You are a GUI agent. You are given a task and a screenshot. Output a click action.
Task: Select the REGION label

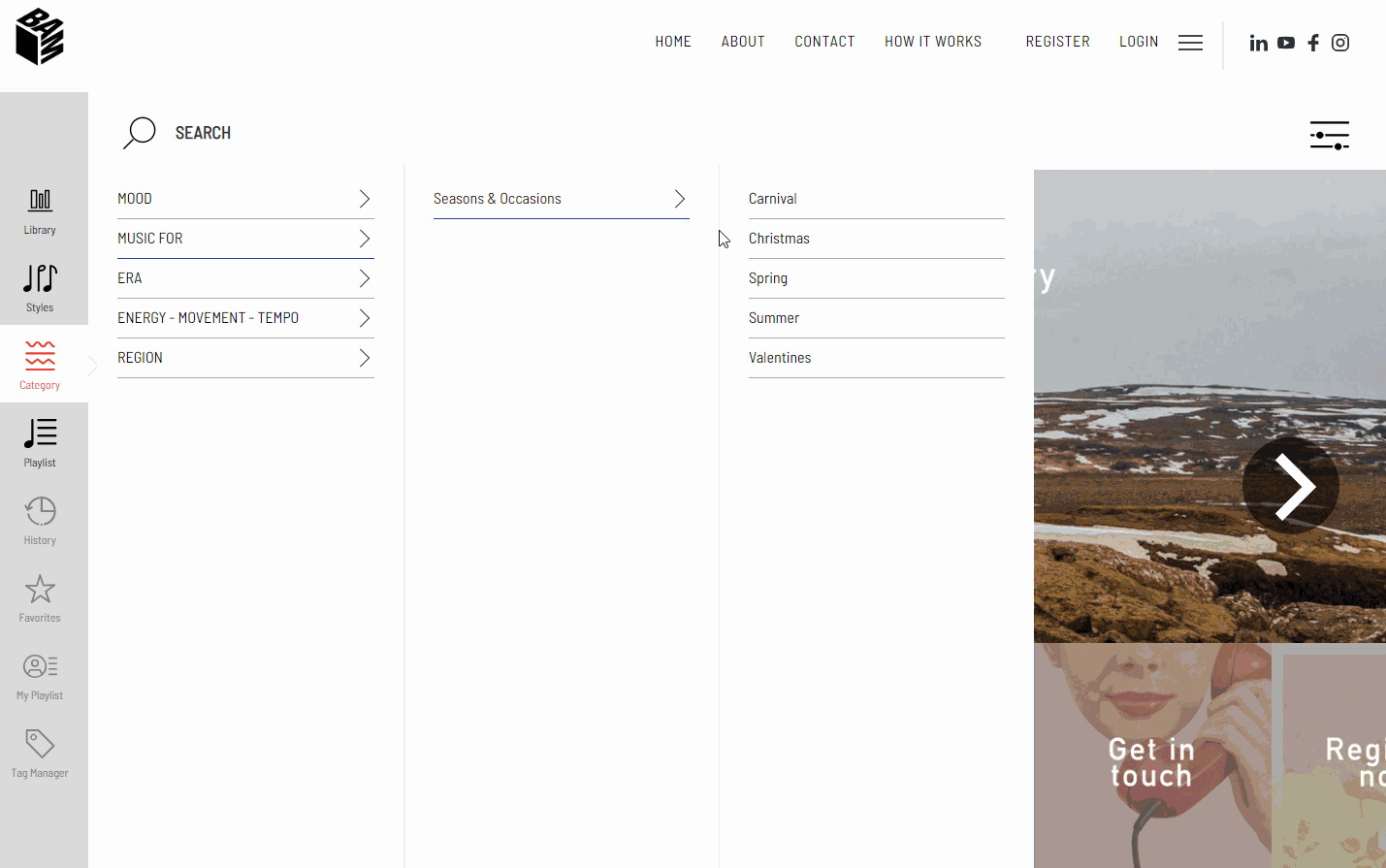click(141, 358)
